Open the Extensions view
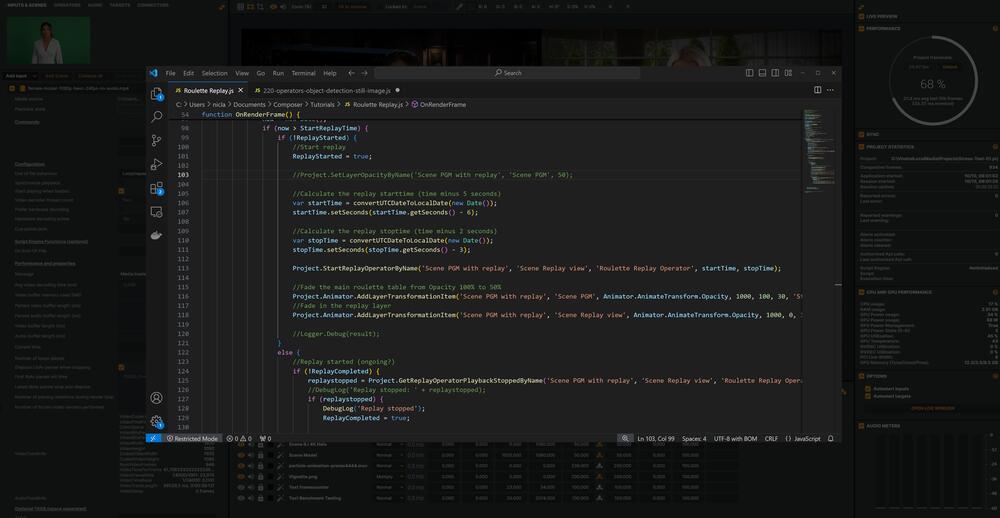 156,188
